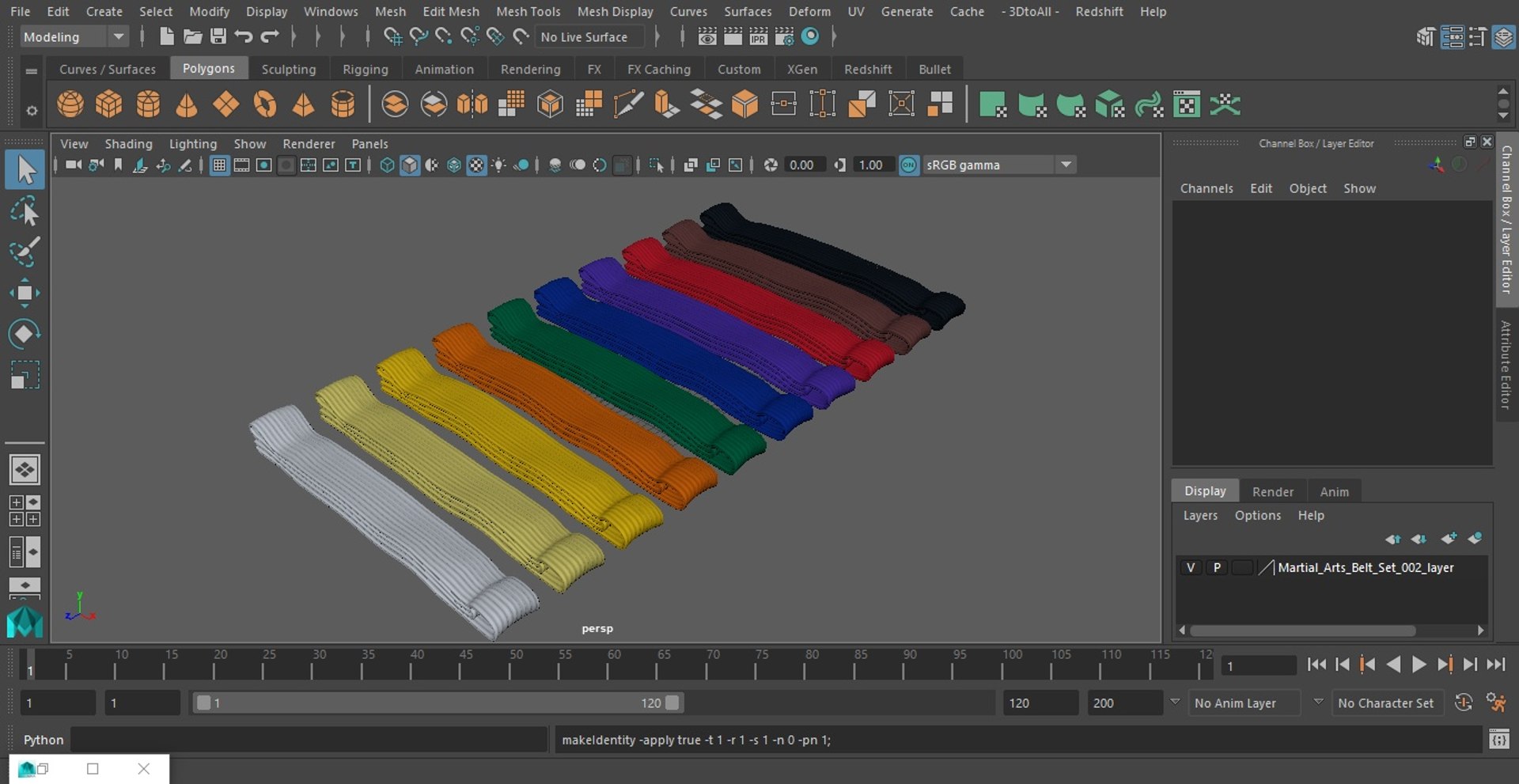Toggle layer playback P box
This screenshot has width=1519, height=784.
point(1217,567)
